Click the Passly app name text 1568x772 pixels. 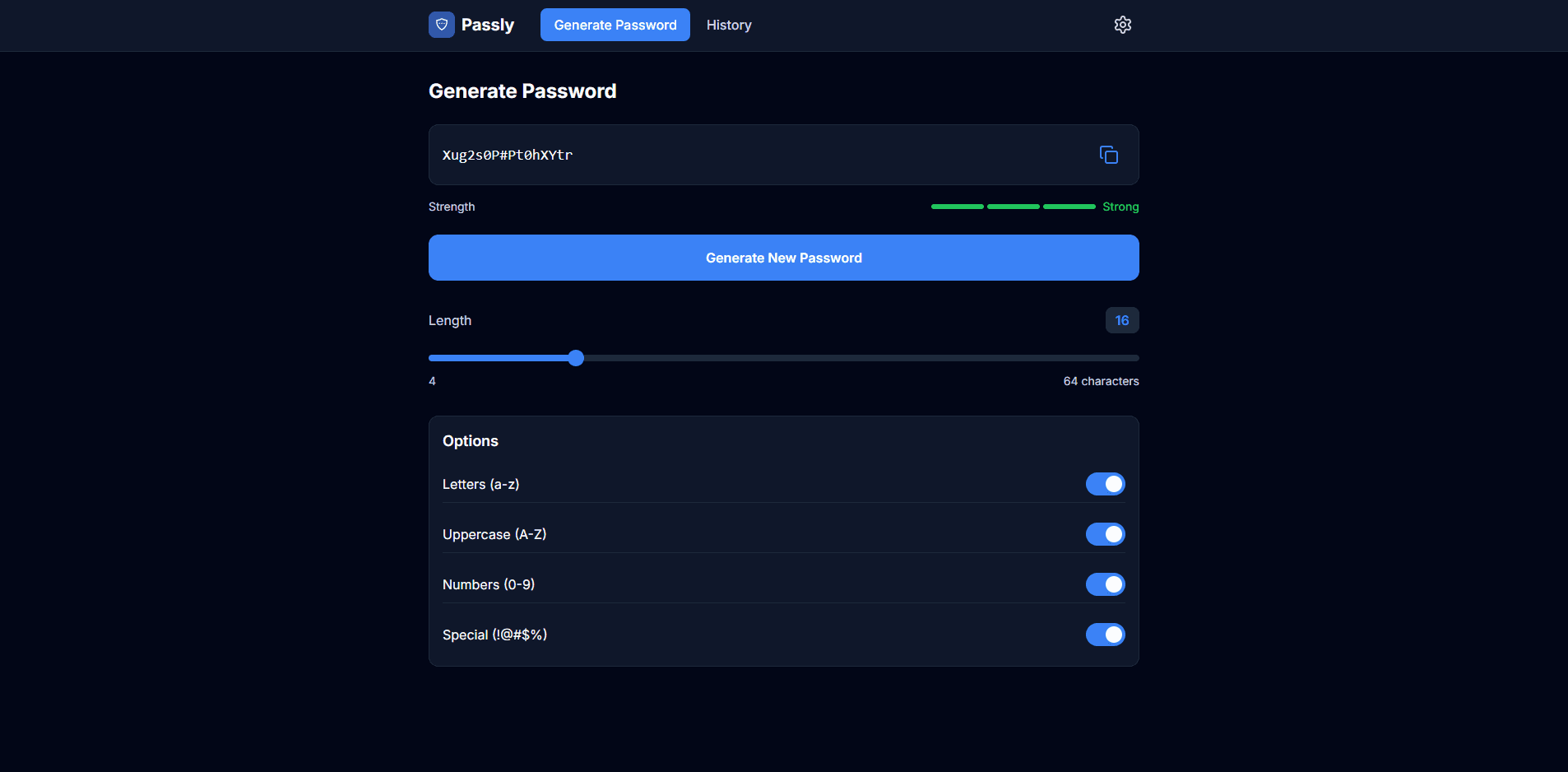click(488, 25)
